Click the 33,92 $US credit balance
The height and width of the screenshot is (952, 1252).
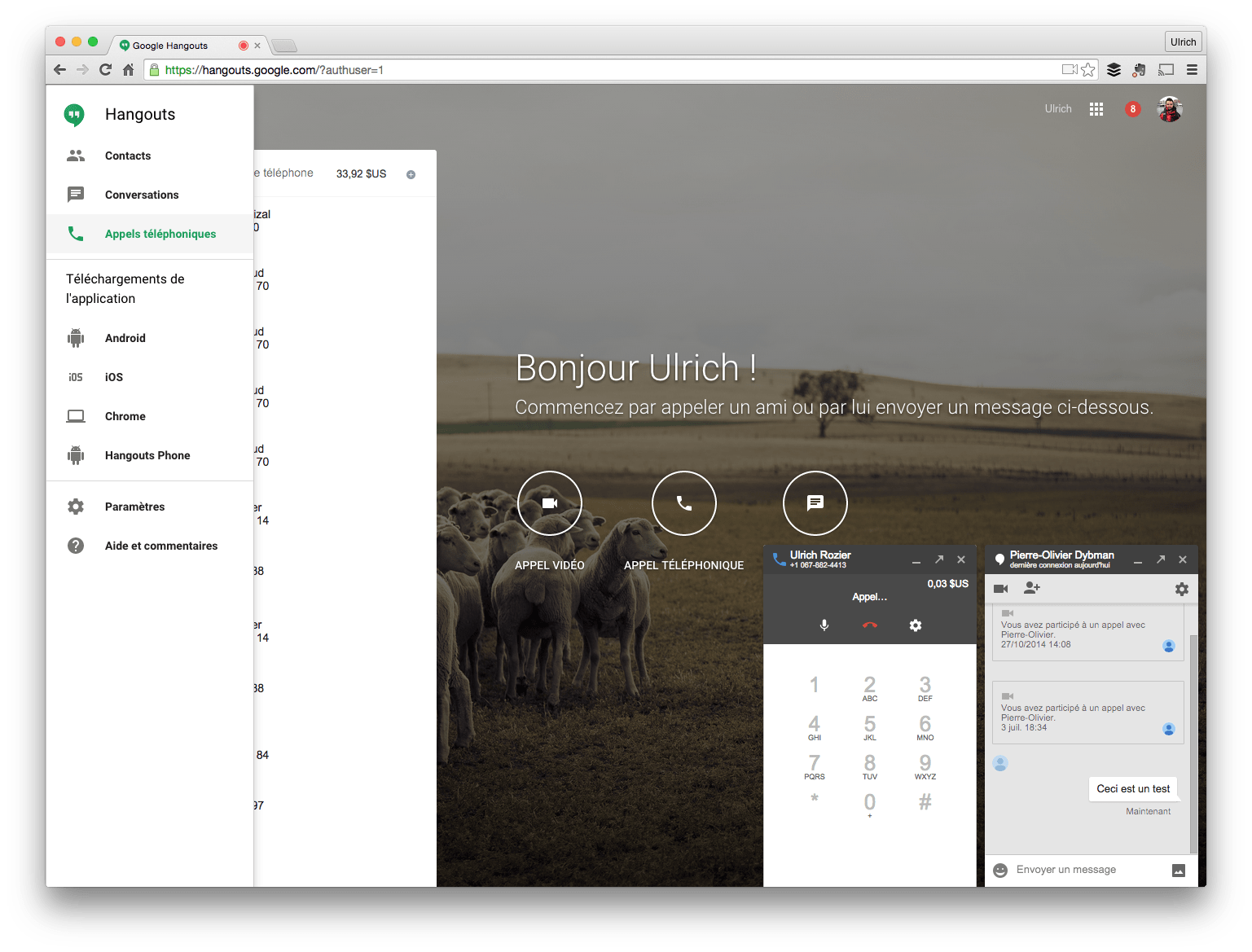(361, 173)
